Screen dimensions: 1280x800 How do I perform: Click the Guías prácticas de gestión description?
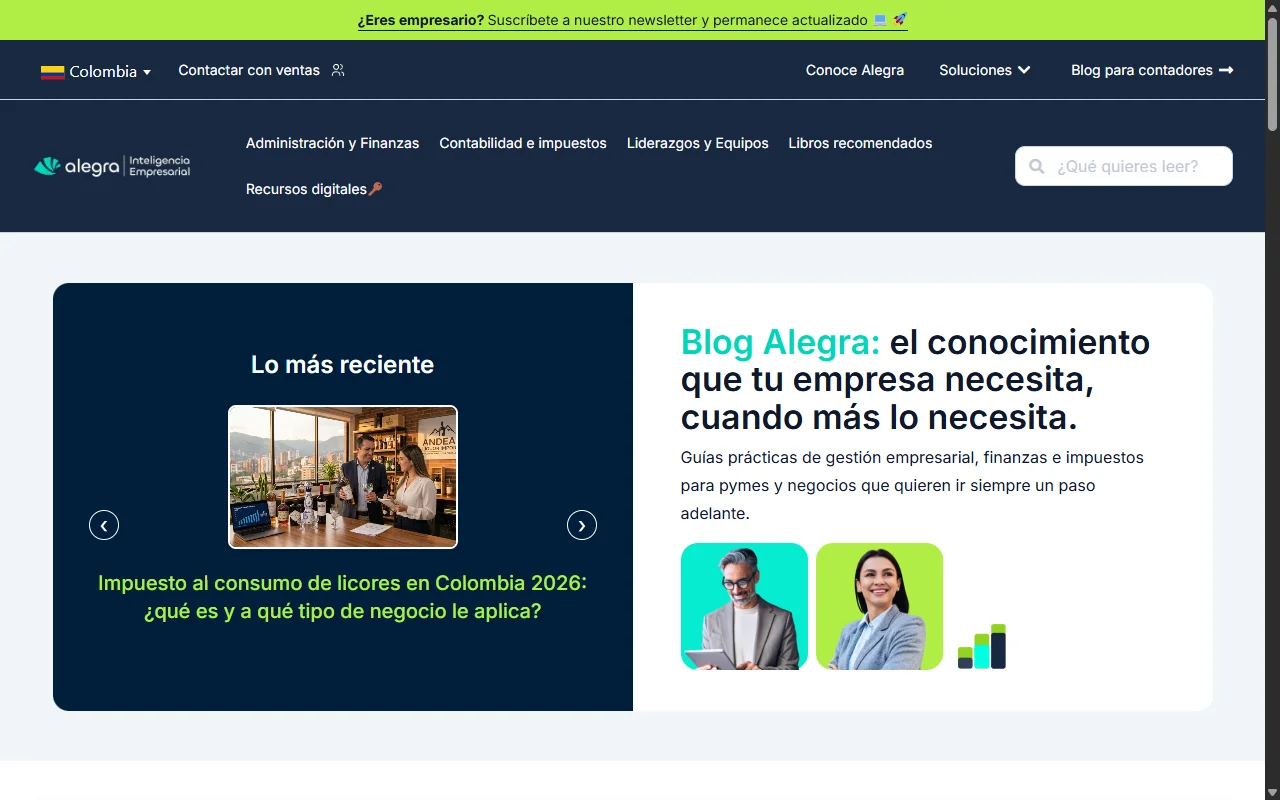coord(912,485)
